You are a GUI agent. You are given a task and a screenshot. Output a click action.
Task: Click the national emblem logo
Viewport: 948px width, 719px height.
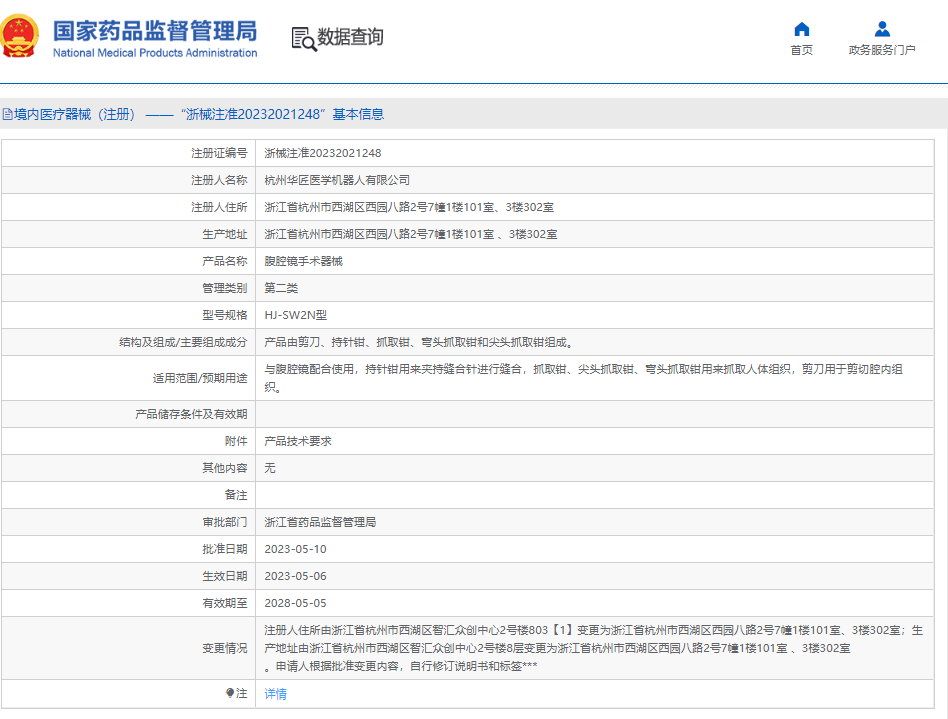coord(19,36)
